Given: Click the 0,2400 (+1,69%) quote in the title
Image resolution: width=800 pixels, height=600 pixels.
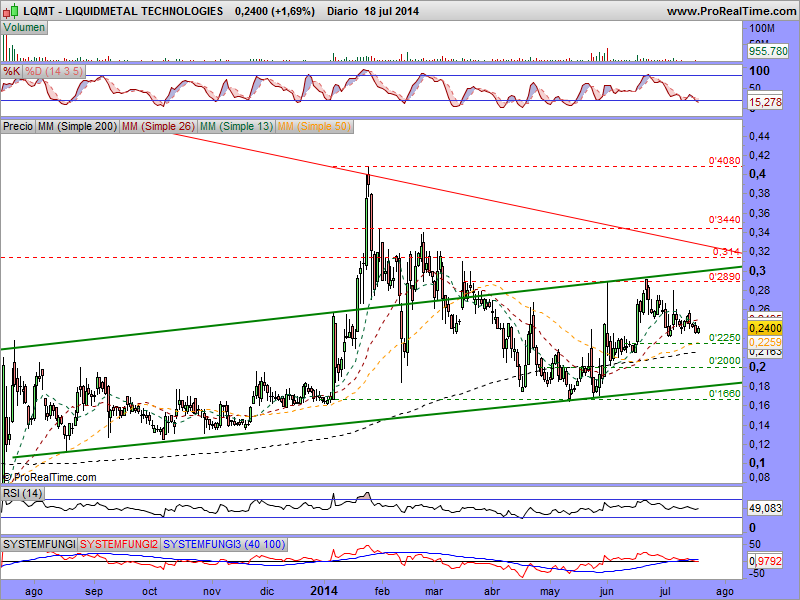Looking at the screenshot, I should 275,11.
